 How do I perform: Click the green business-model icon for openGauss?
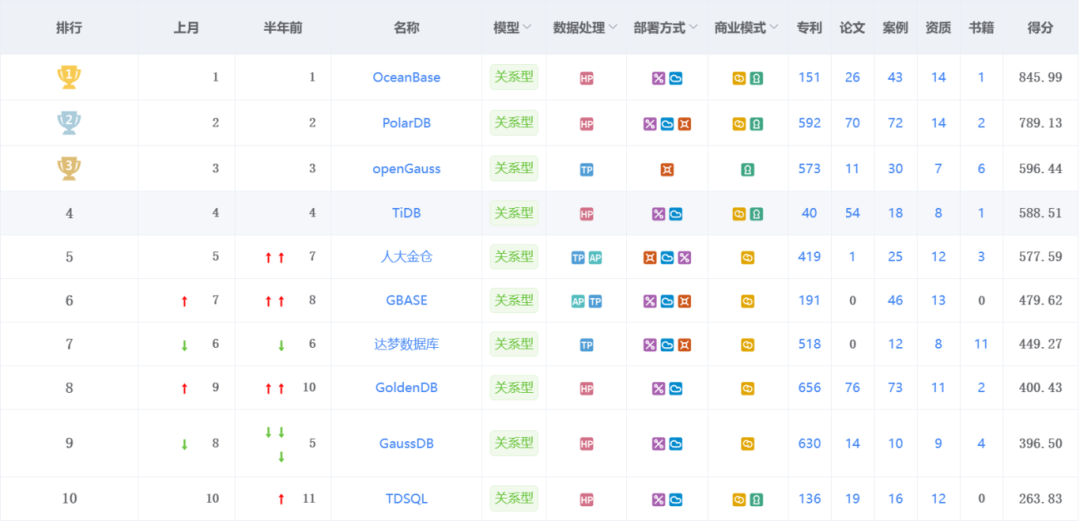click(747, 170)
